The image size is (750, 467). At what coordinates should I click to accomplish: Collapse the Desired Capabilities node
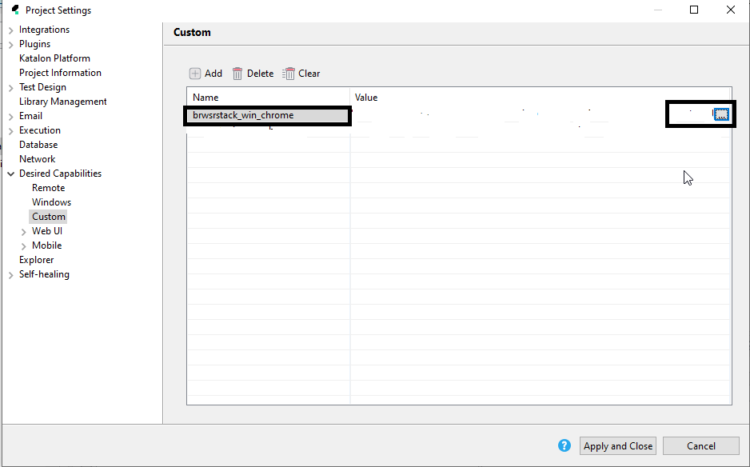pyautogui.click(x=11, y=174)
